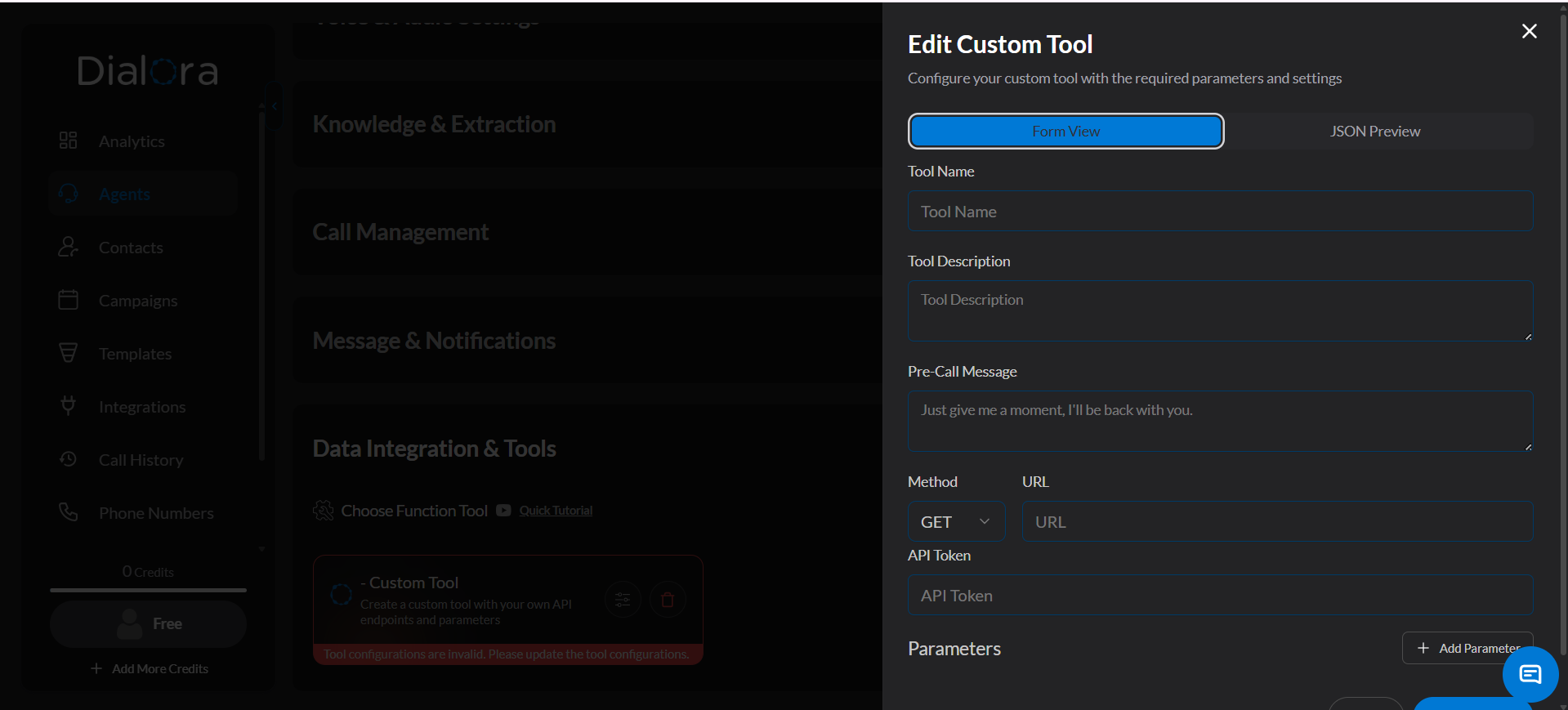Select the Form View tab
The height and width of the screenshot is (710, 1568).
pos(1065,132)
